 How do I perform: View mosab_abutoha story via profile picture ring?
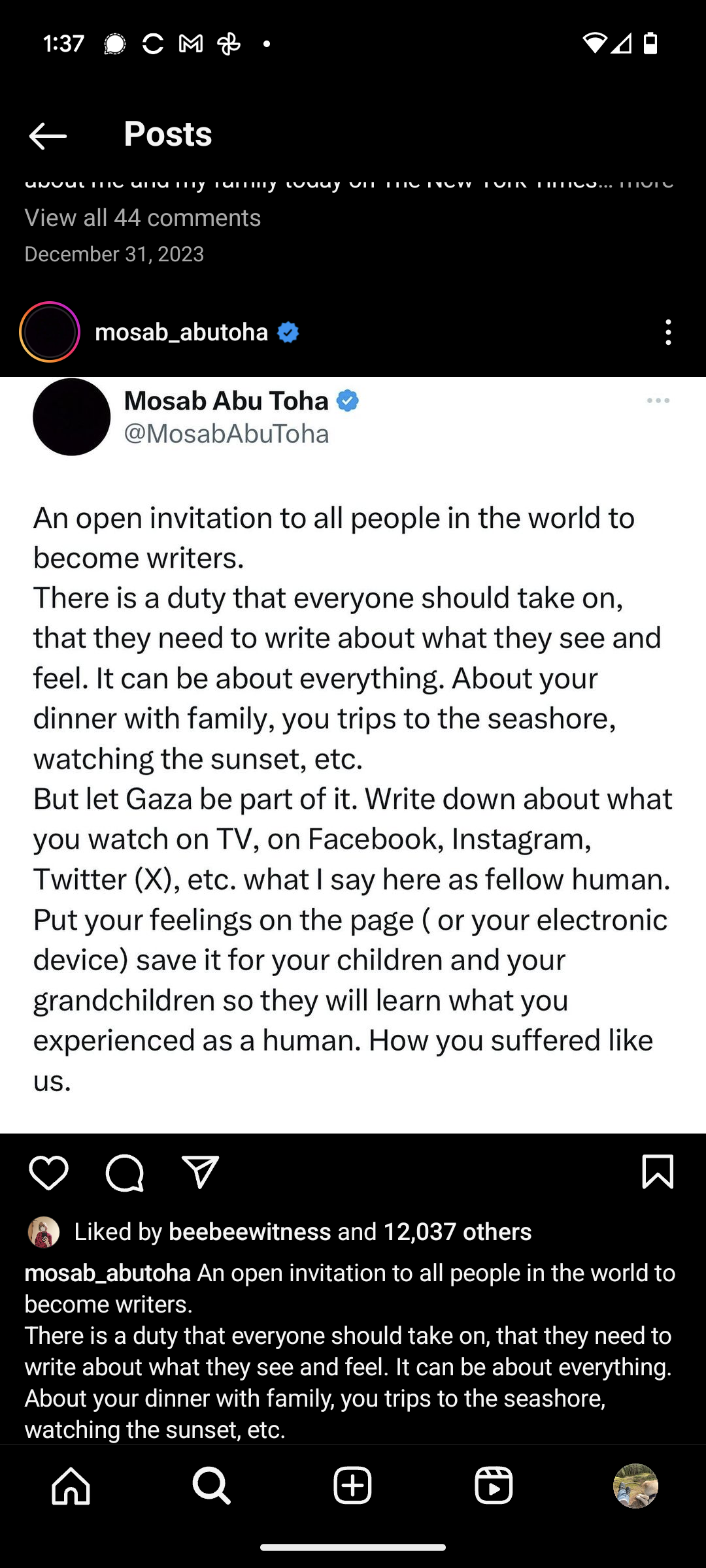pos(50,333)
